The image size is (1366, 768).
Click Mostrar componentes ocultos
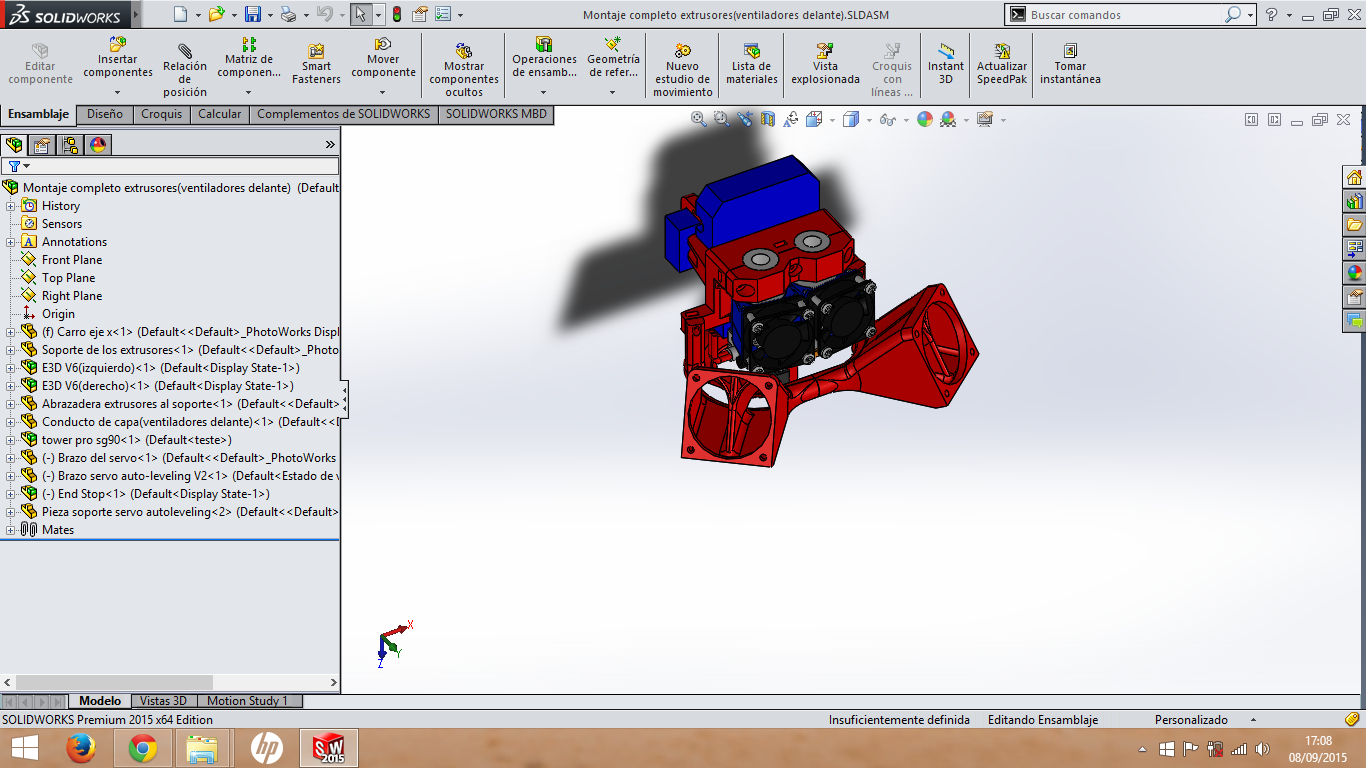[464, 72]
